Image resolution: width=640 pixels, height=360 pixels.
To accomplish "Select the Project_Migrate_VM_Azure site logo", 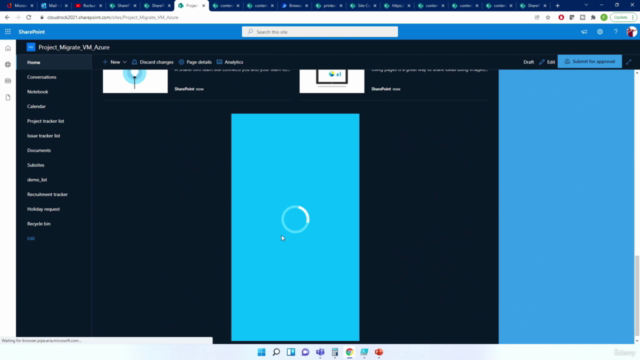I will 31,47.
